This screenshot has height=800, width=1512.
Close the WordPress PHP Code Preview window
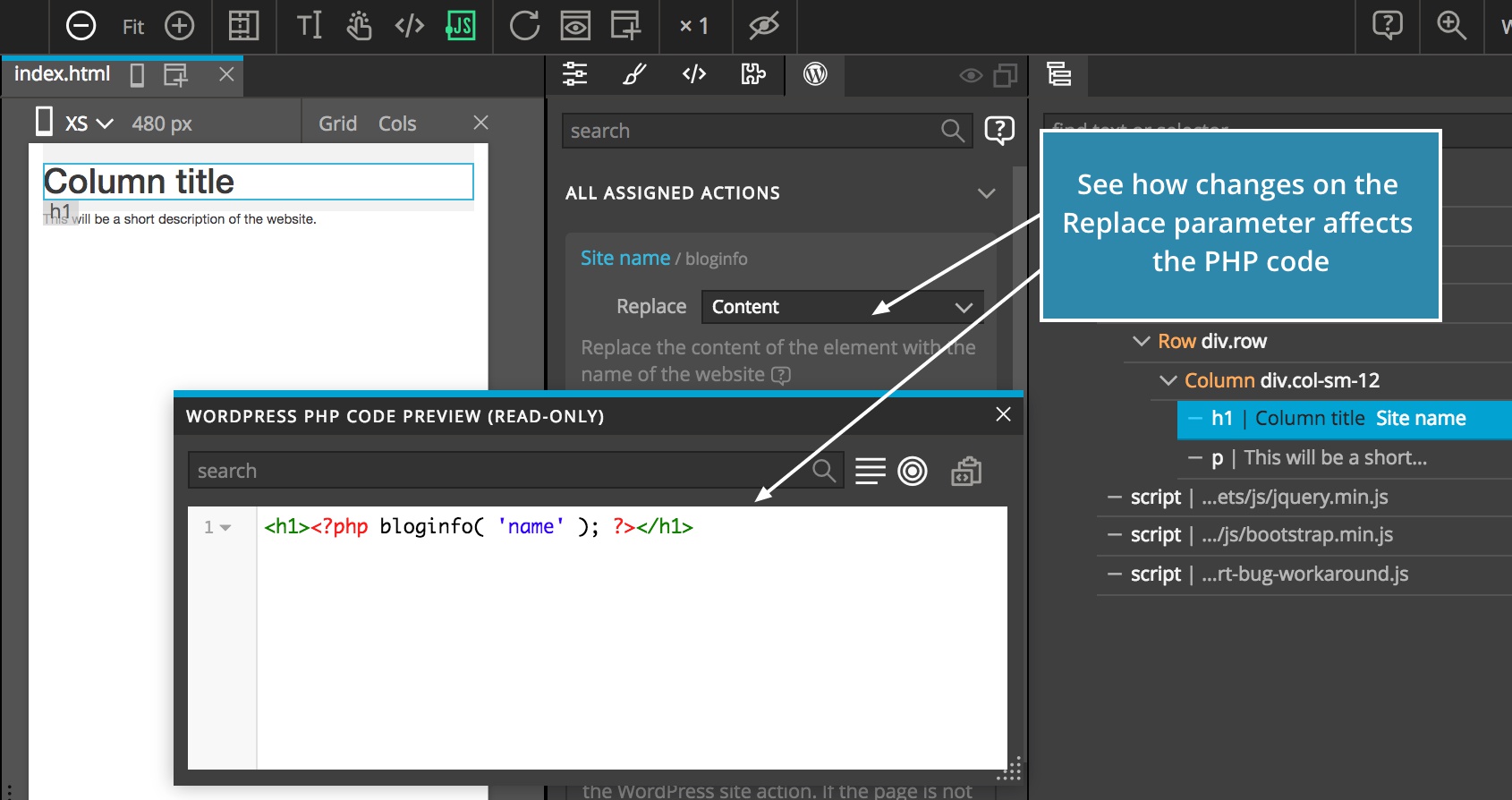1003,414
